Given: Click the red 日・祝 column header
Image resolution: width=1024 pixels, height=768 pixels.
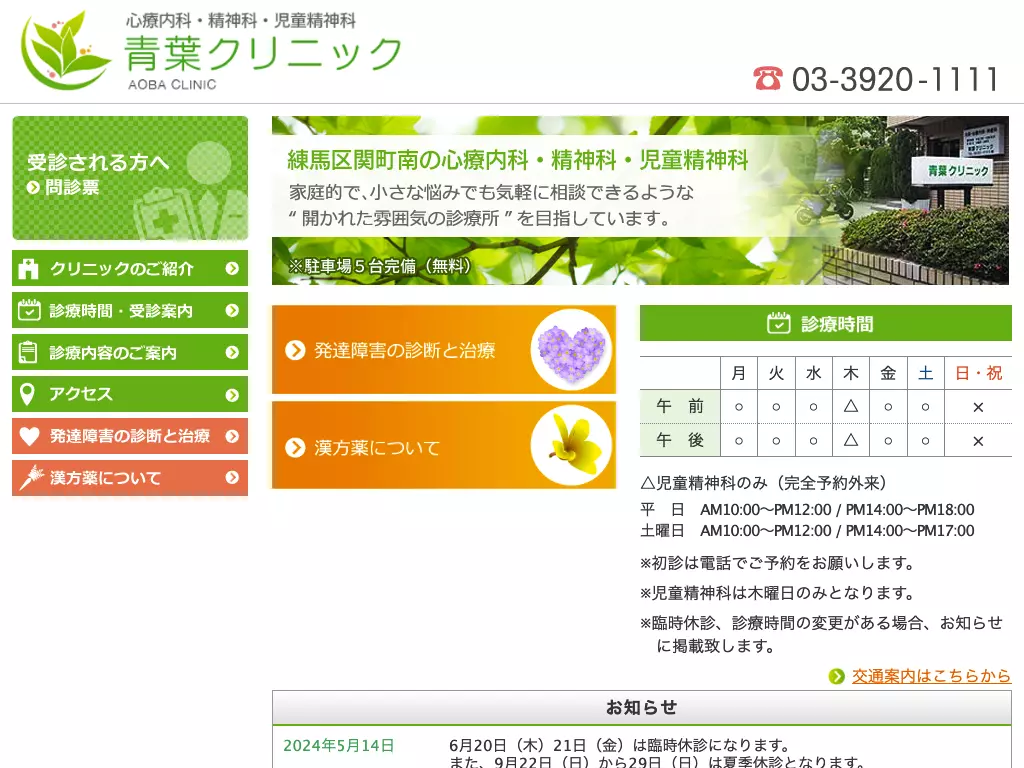Looking at the screenshot, I should pyautogui.click(x=978, y=374).
